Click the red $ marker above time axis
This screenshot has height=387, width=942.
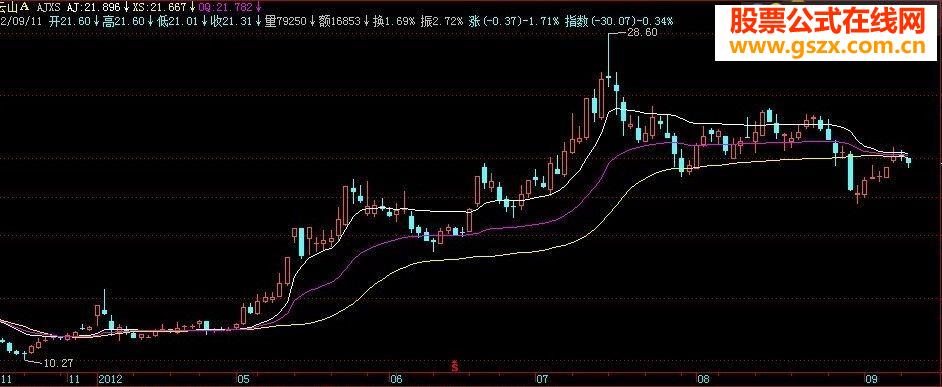click(455, 365)
